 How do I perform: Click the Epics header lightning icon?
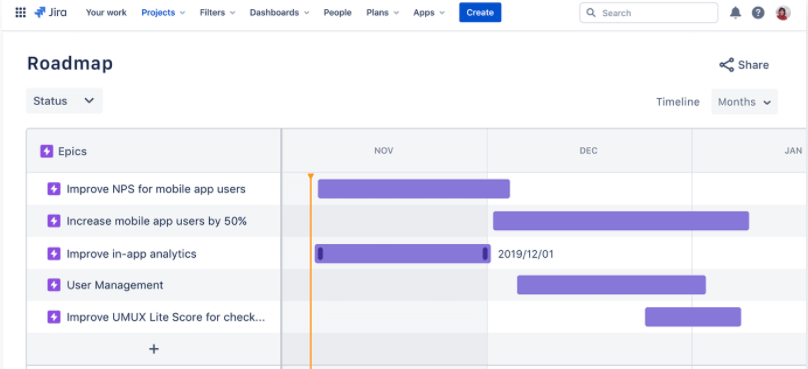point(46,152)
